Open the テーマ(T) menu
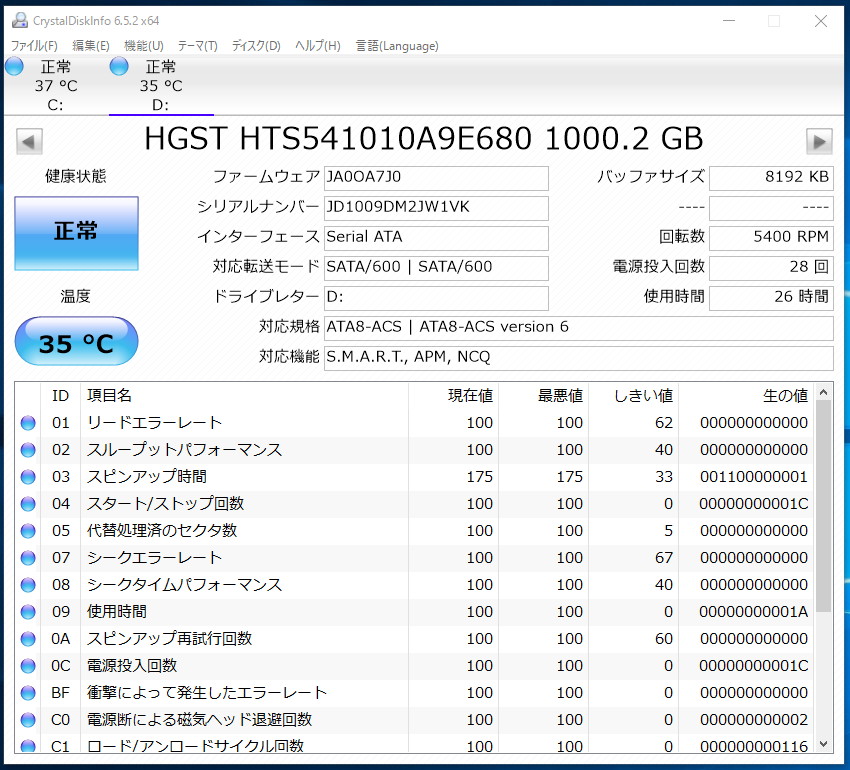This screenshot has height=770, width=850. point(197,46)
